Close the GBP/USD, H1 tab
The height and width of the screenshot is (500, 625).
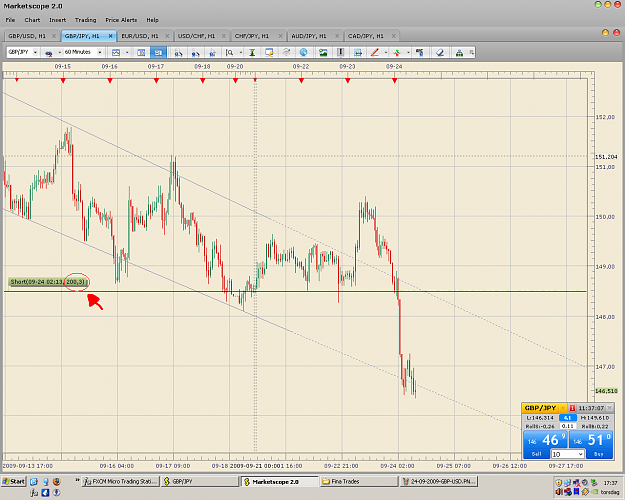click(x=54, y=36)
